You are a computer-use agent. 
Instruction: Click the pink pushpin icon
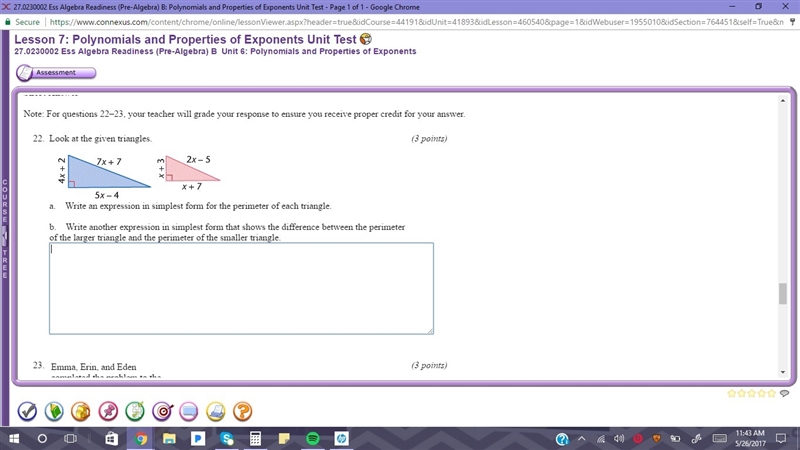click(108, 411)
